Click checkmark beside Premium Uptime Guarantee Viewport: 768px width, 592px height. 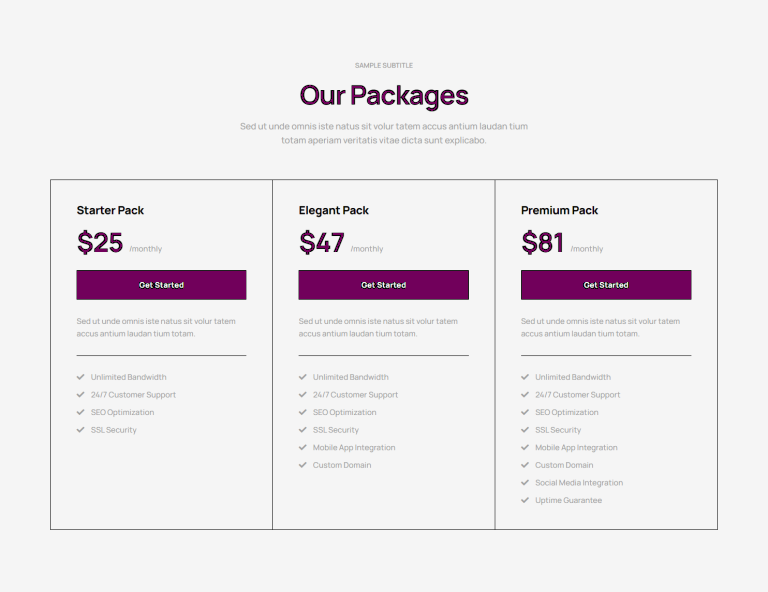[x=525, y=500]
